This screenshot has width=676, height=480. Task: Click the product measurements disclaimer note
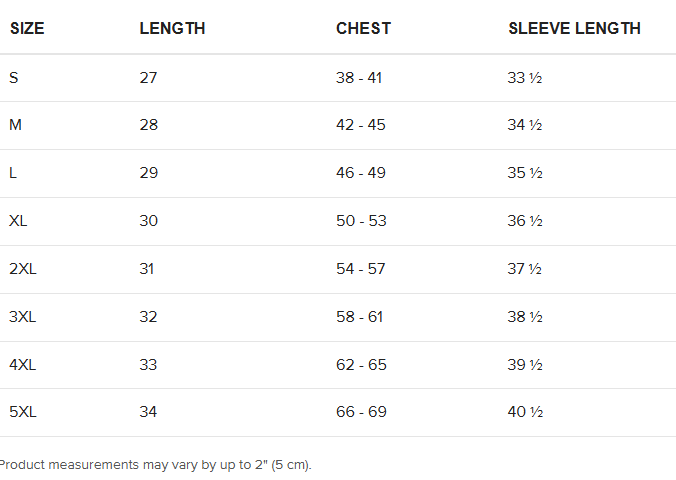[x=155, y=465]
